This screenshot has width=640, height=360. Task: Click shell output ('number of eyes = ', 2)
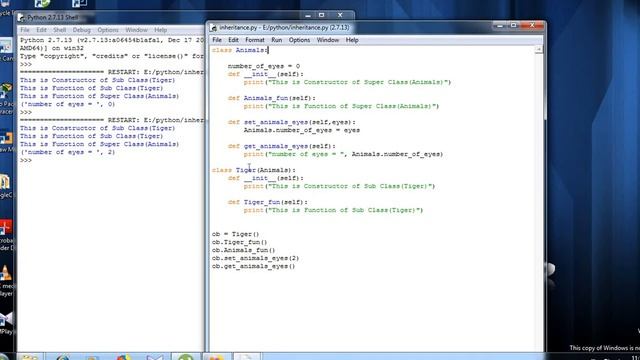tap(68, 152)
